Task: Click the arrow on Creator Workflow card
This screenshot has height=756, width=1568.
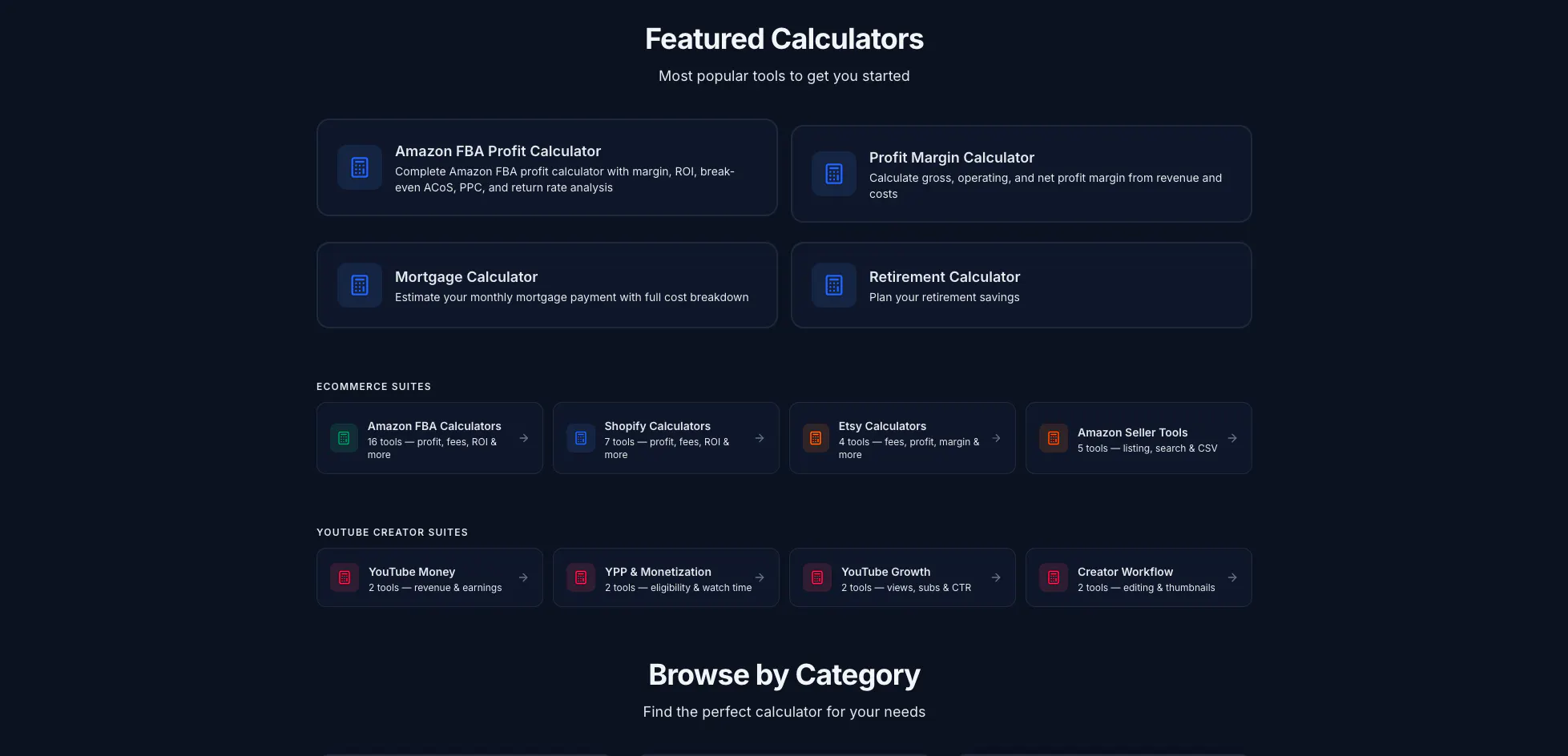Action: point(1232,577)
